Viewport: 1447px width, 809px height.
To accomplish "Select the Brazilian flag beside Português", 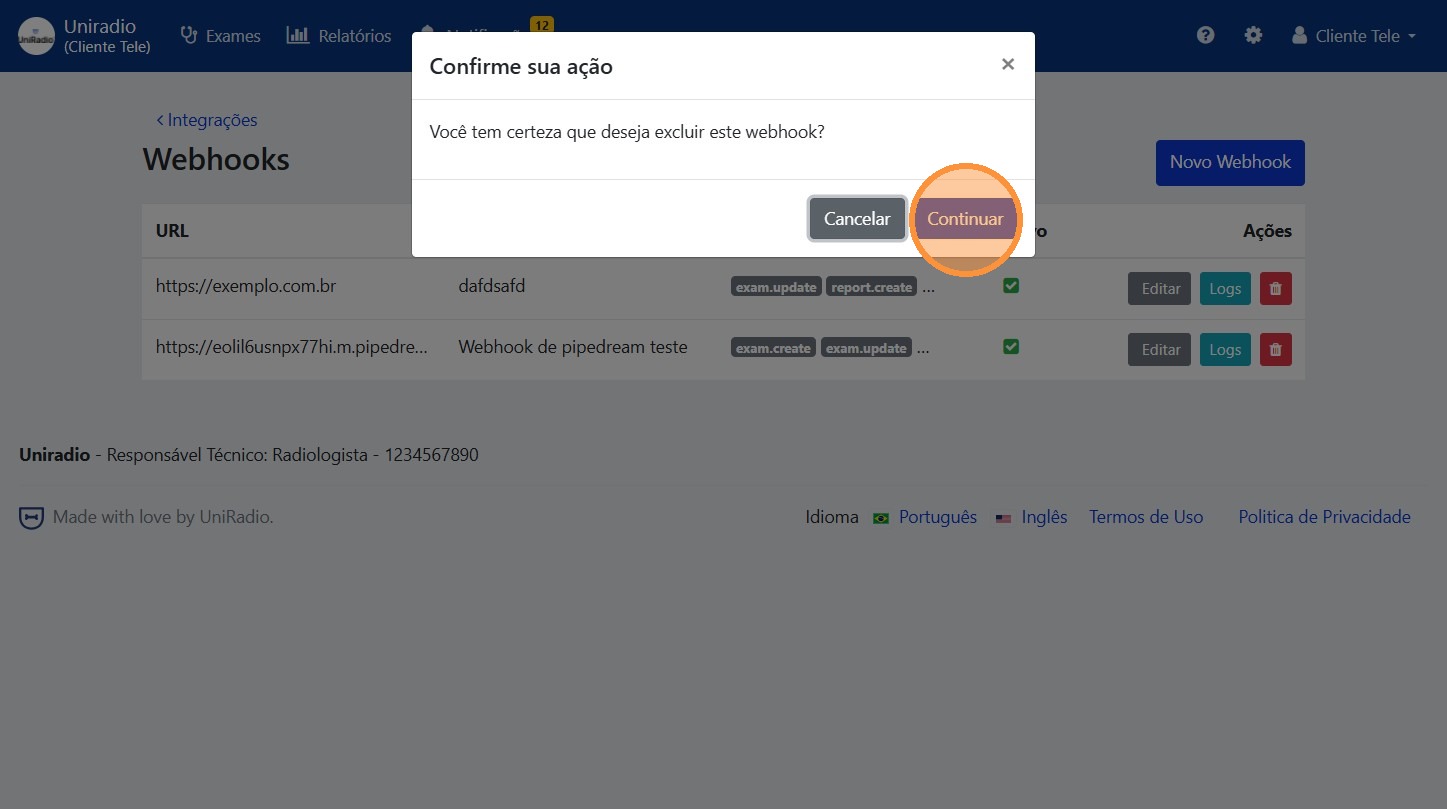I will (880, 518).
